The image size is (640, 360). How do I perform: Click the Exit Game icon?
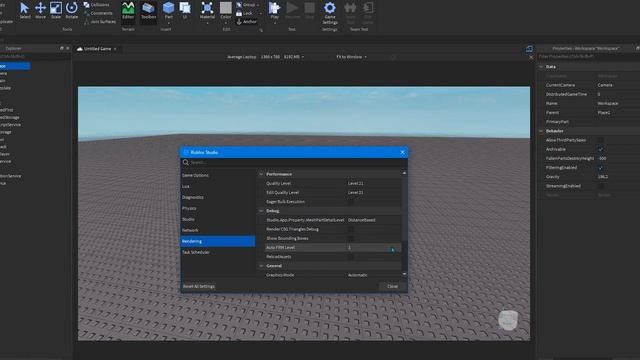coord(368,8)
